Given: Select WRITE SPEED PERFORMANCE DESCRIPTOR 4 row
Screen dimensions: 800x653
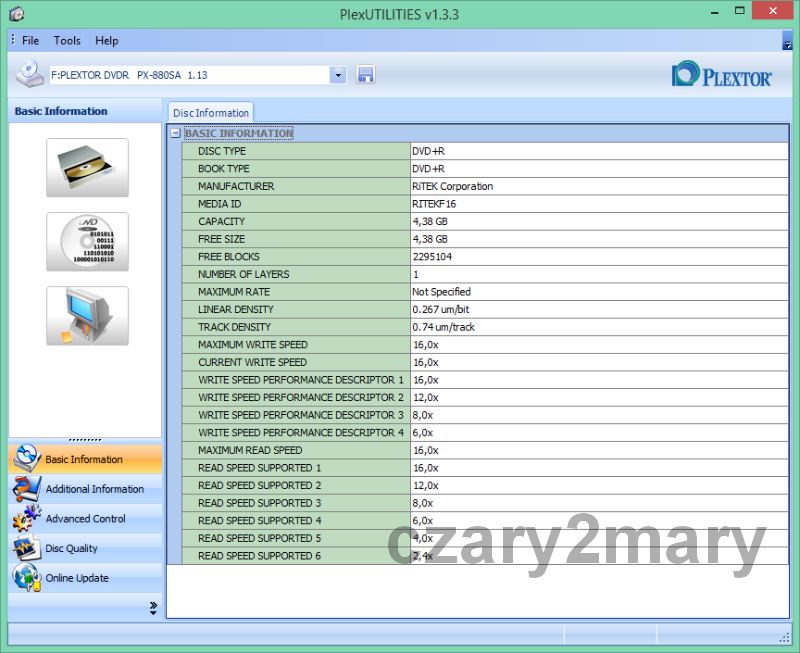Looking at the screenshot, I should (485, 433).
